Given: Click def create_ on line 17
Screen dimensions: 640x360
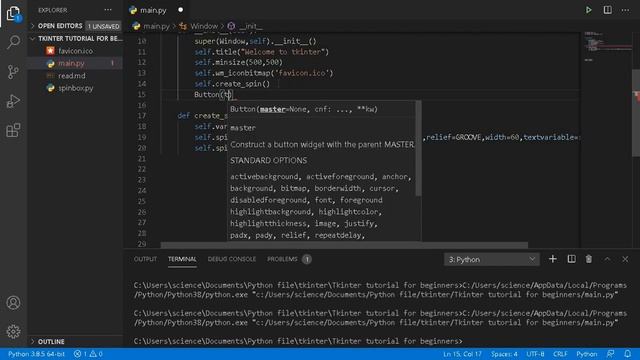Looking at the screenshot, I should point(202,116).
